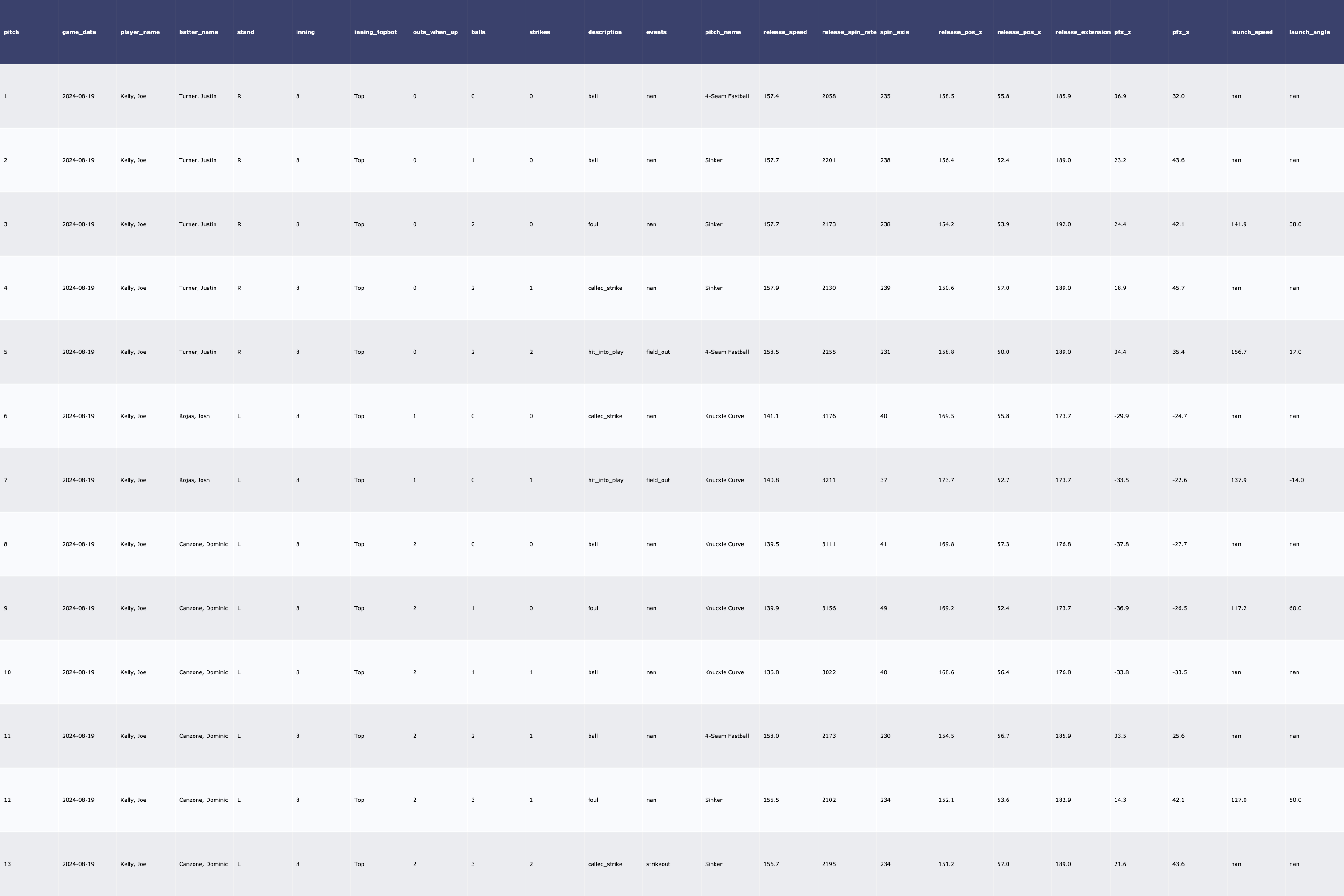Viewport: 1344px width, 896px height.
Task: Click the strikeout event cell in row 13
Action: [658, 864]
